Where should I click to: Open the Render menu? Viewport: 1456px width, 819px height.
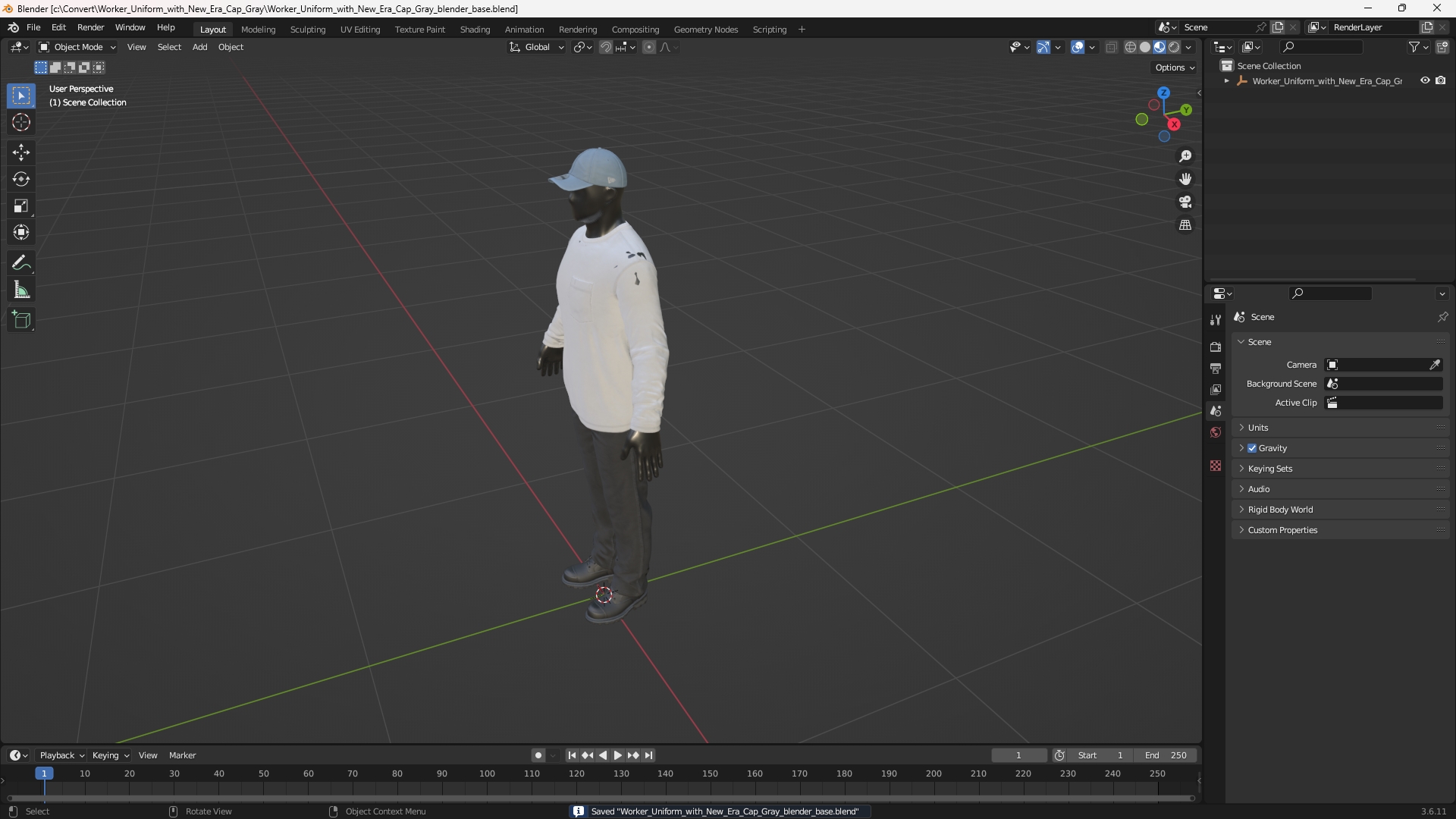(90, 27)
